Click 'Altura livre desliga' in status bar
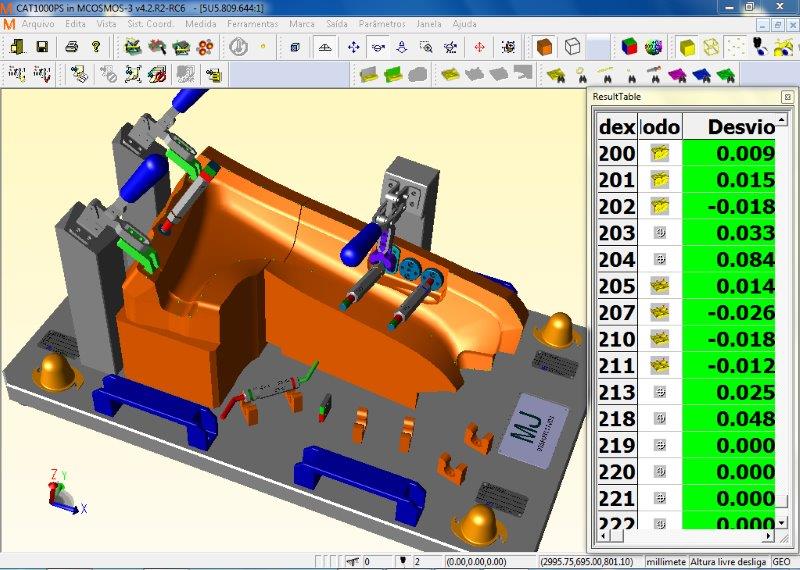Image resolution: width=800 pixels, height=570 pixels. tap(728, 561)
